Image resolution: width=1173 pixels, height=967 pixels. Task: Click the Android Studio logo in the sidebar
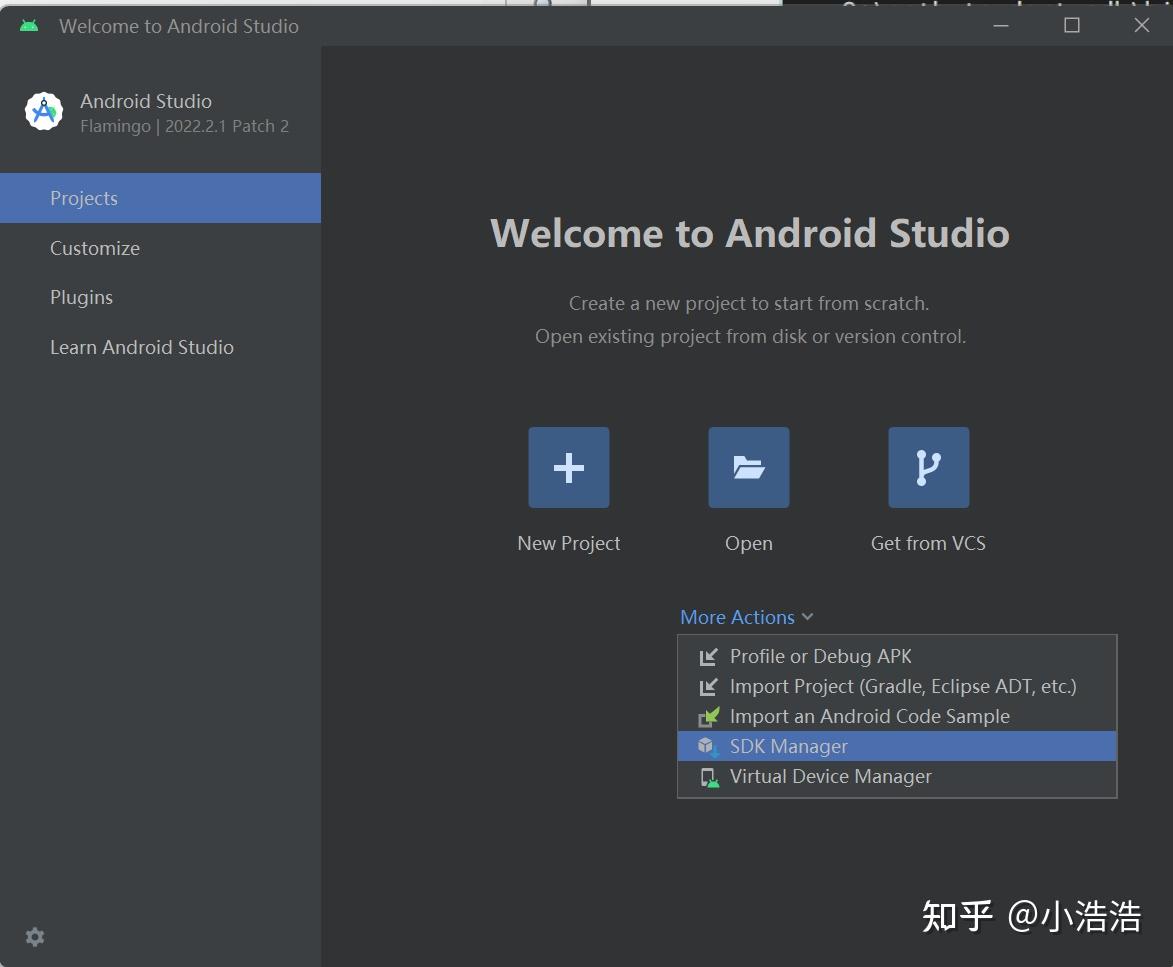point(43,110)
